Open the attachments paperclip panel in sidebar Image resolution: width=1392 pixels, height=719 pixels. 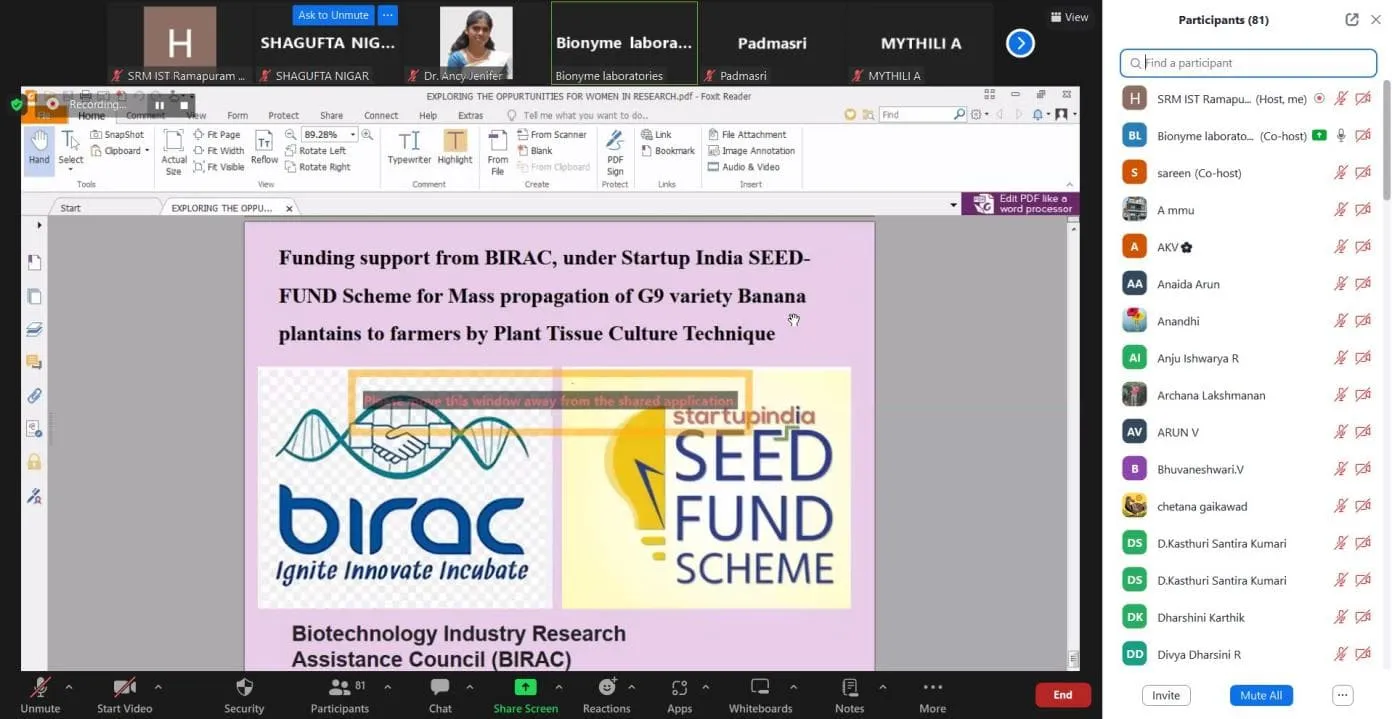click(34, 395)
